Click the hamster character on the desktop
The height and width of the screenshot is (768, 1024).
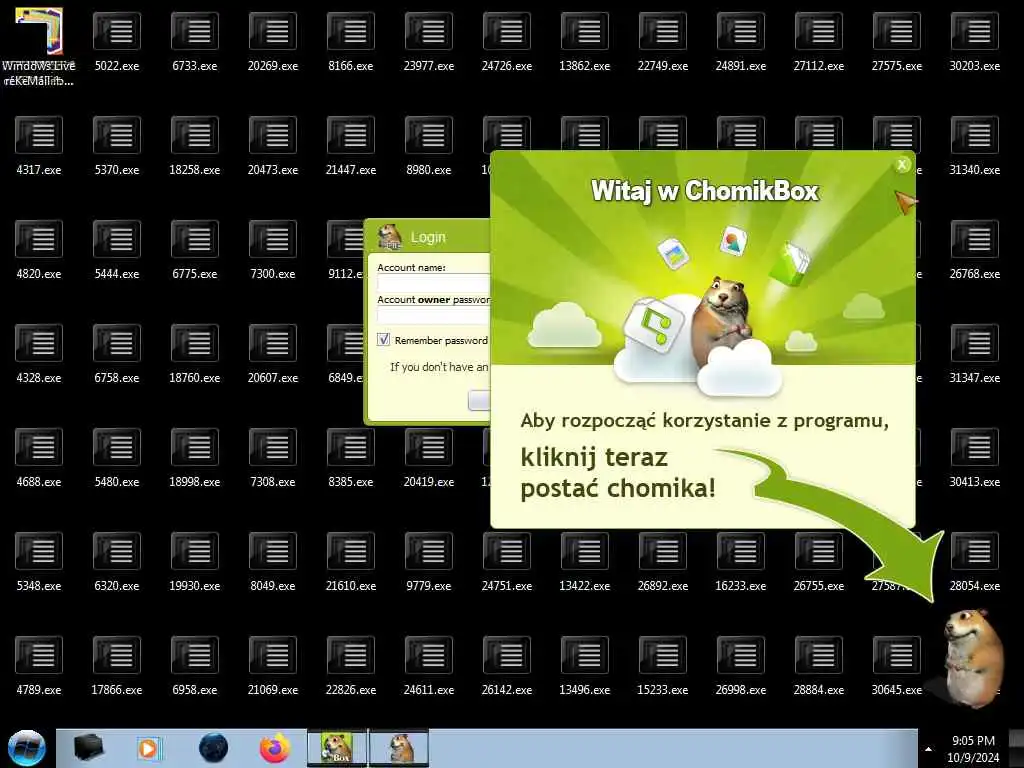pos(973,658)
